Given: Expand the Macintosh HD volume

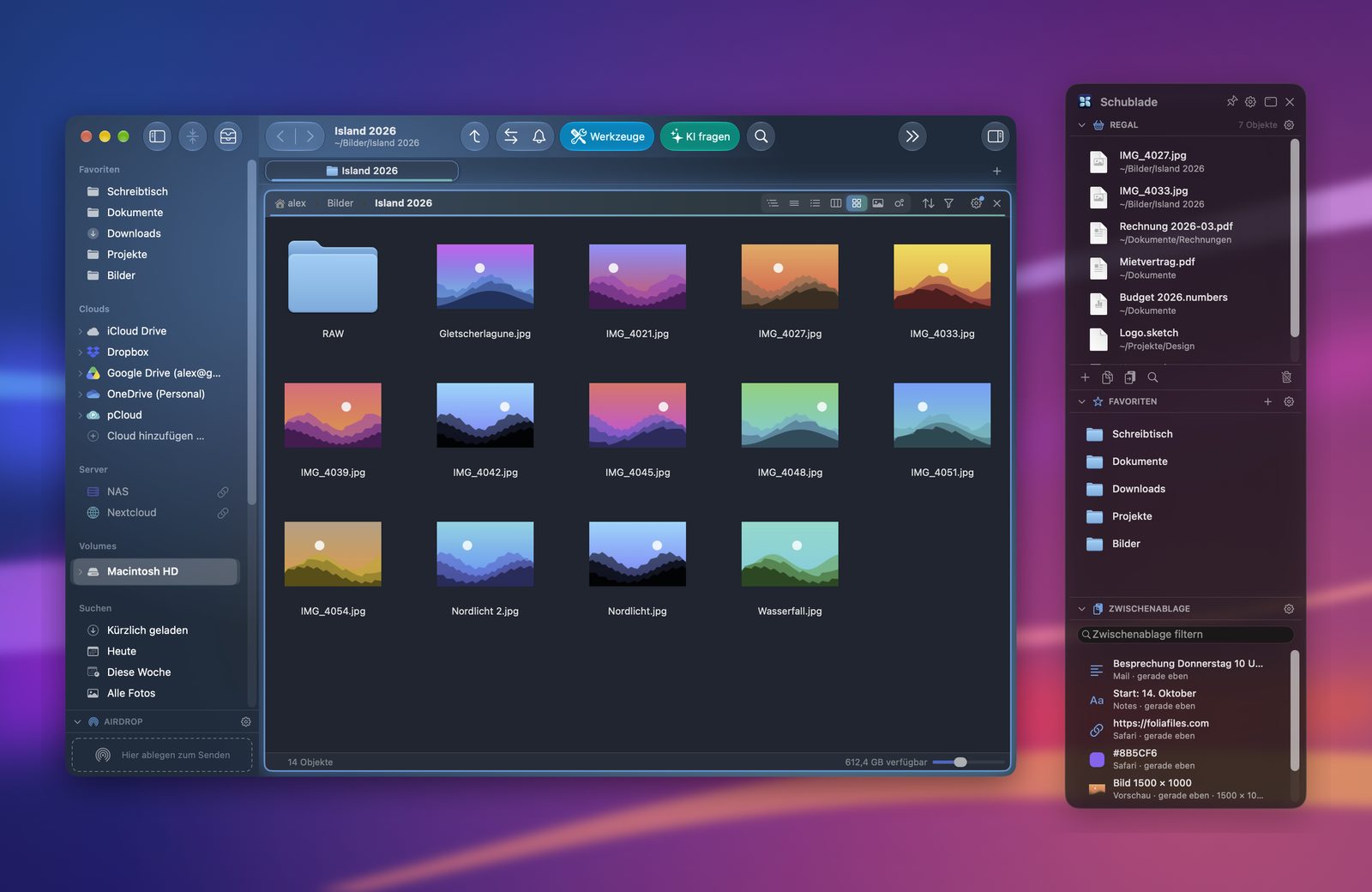Looking at the screenshot, I should click(81, 571).
